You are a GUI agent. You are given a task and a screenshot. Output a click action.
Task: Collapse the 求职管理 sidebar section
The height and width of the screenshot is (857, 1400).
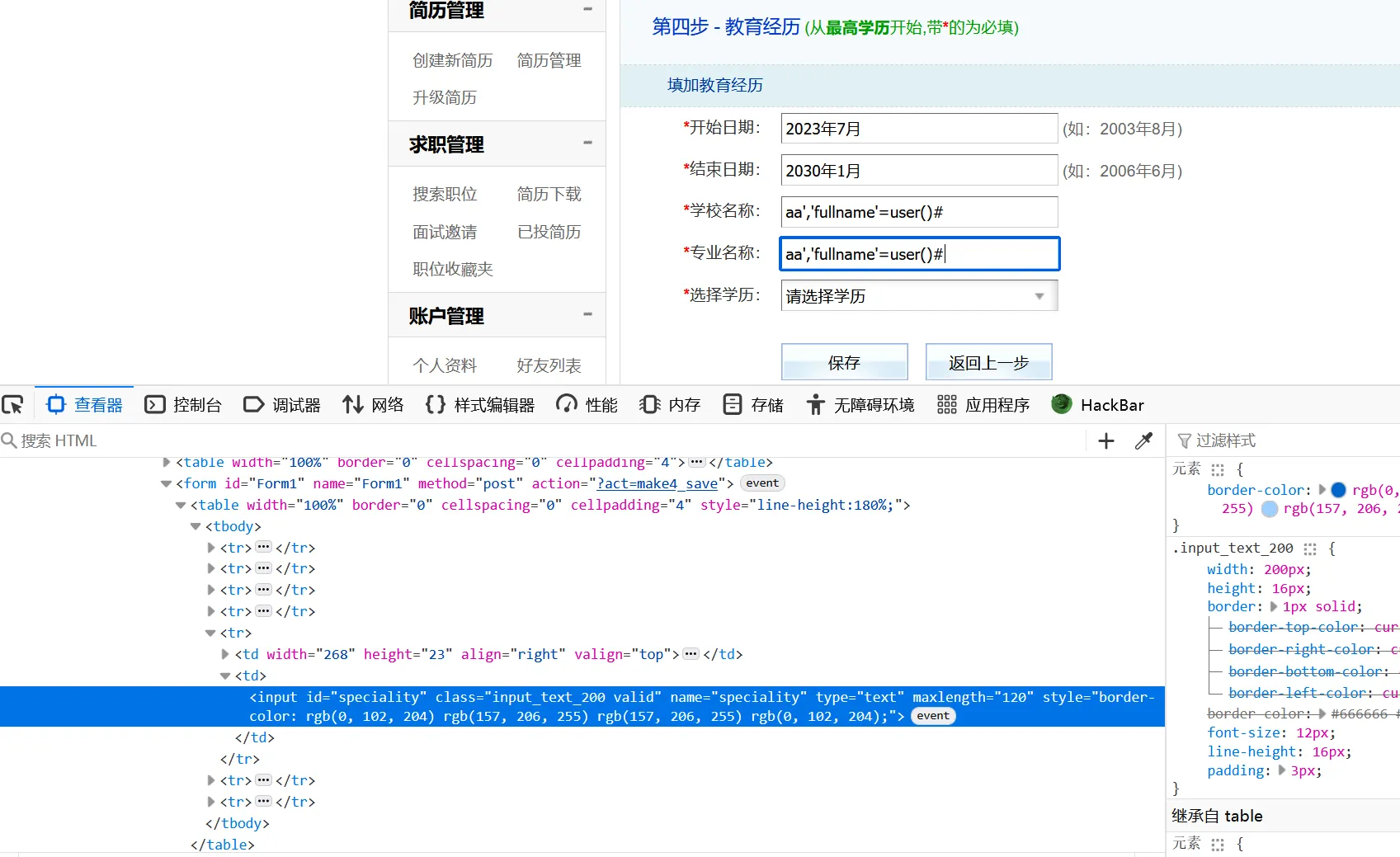(587, 143)
